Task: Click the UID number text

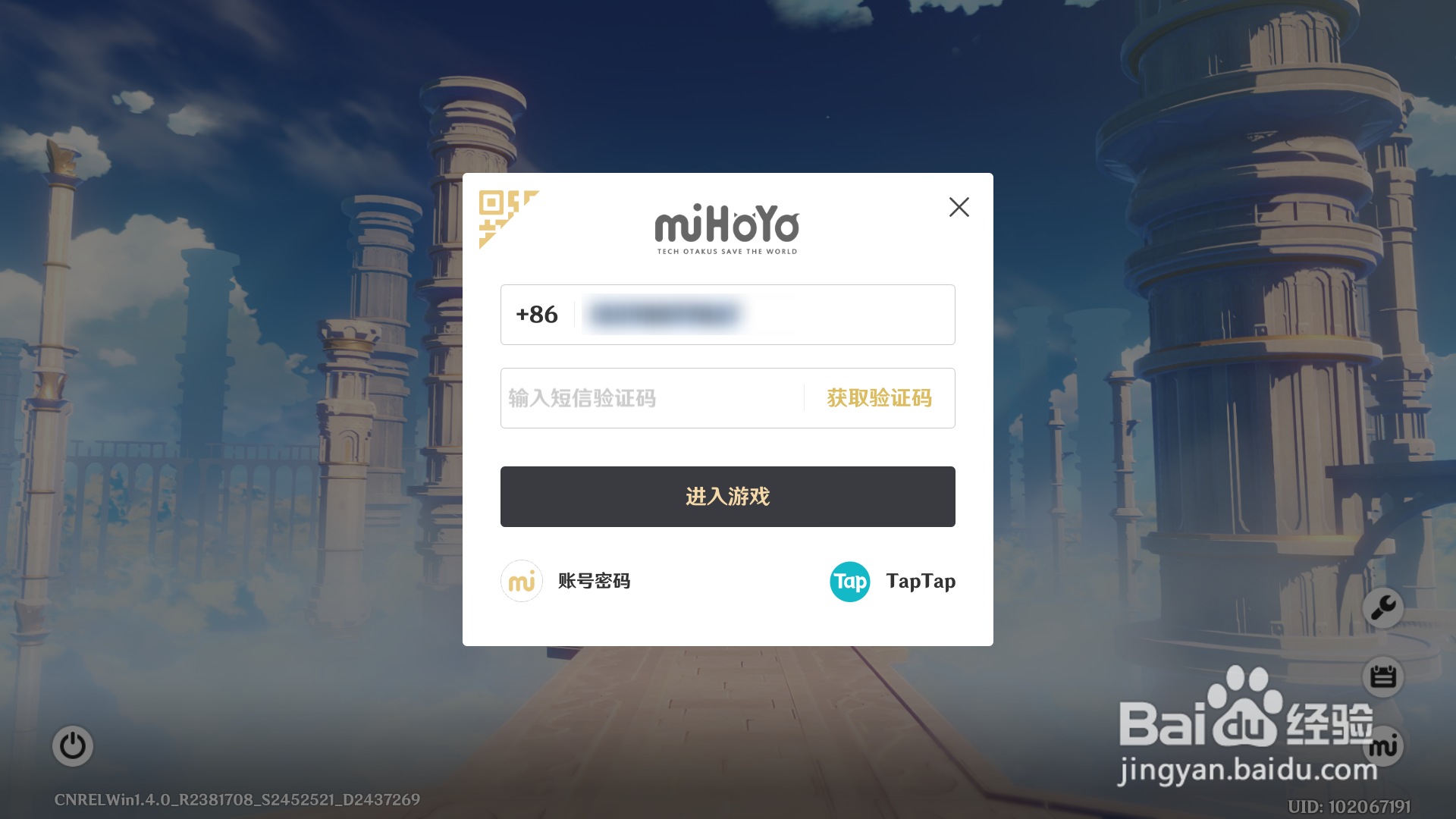Action: tap(1349, 807)
